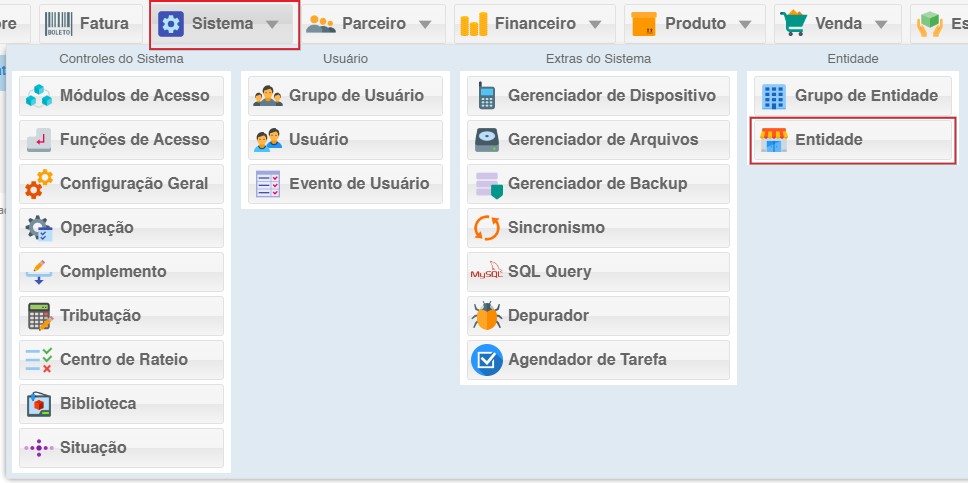Click the SQL Query MySQL icon

pyautogui.click(x=487, y=272)
